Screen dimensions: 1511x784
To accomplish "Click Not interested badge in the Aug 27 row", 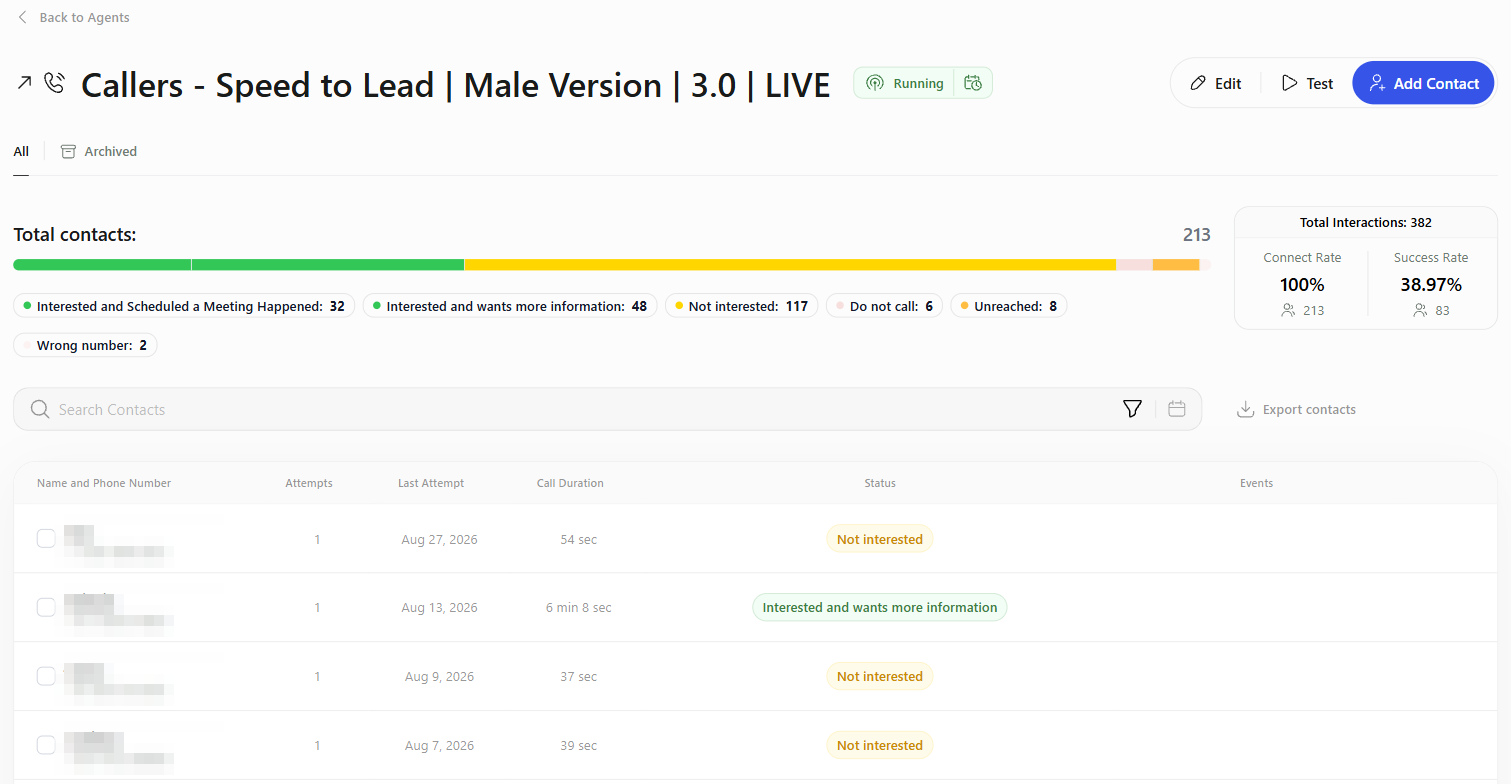I will coord(880,539).
